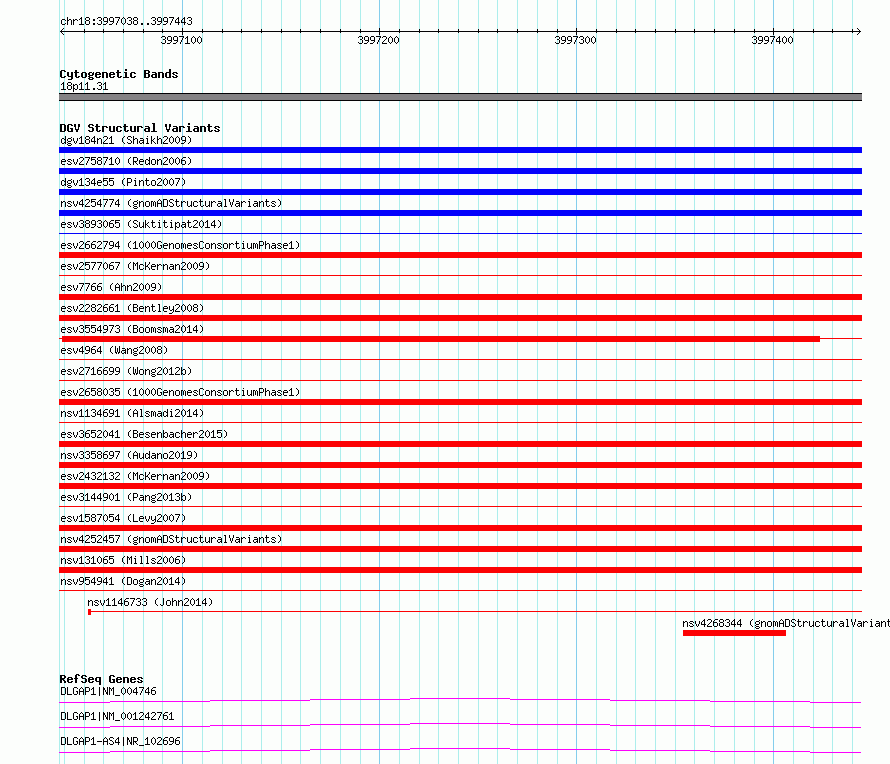Image resolution: width=890 pixels, height=764 pixels.
Task: Open the DLGAP1|NM_004746 gene label
Action: click(x=108, y=691)
